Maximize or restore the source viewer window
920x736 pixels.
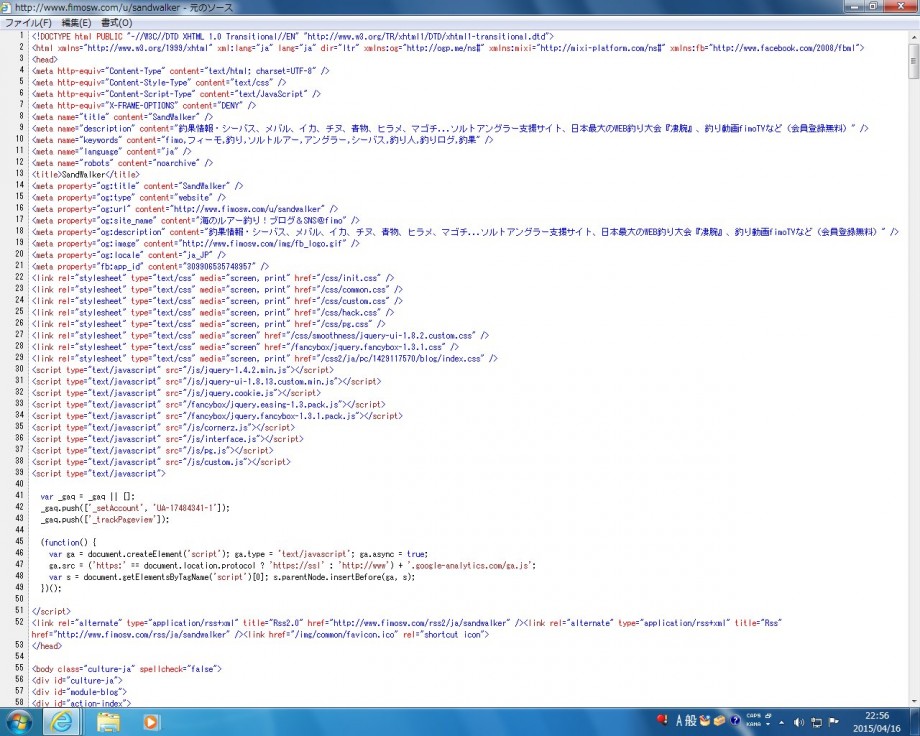pyautogui.click(x=873, y=6)
